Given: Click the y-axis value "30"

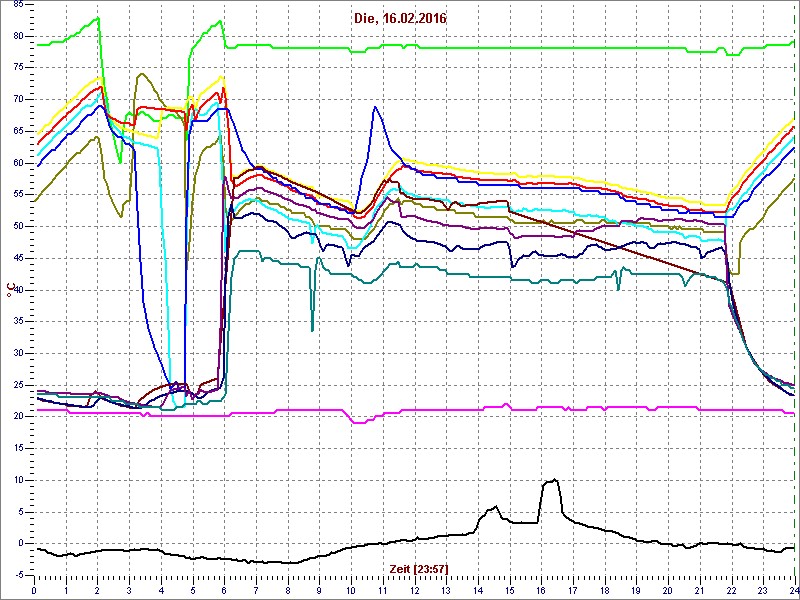Looking at the screenshot, I should [x=17, y=353].
